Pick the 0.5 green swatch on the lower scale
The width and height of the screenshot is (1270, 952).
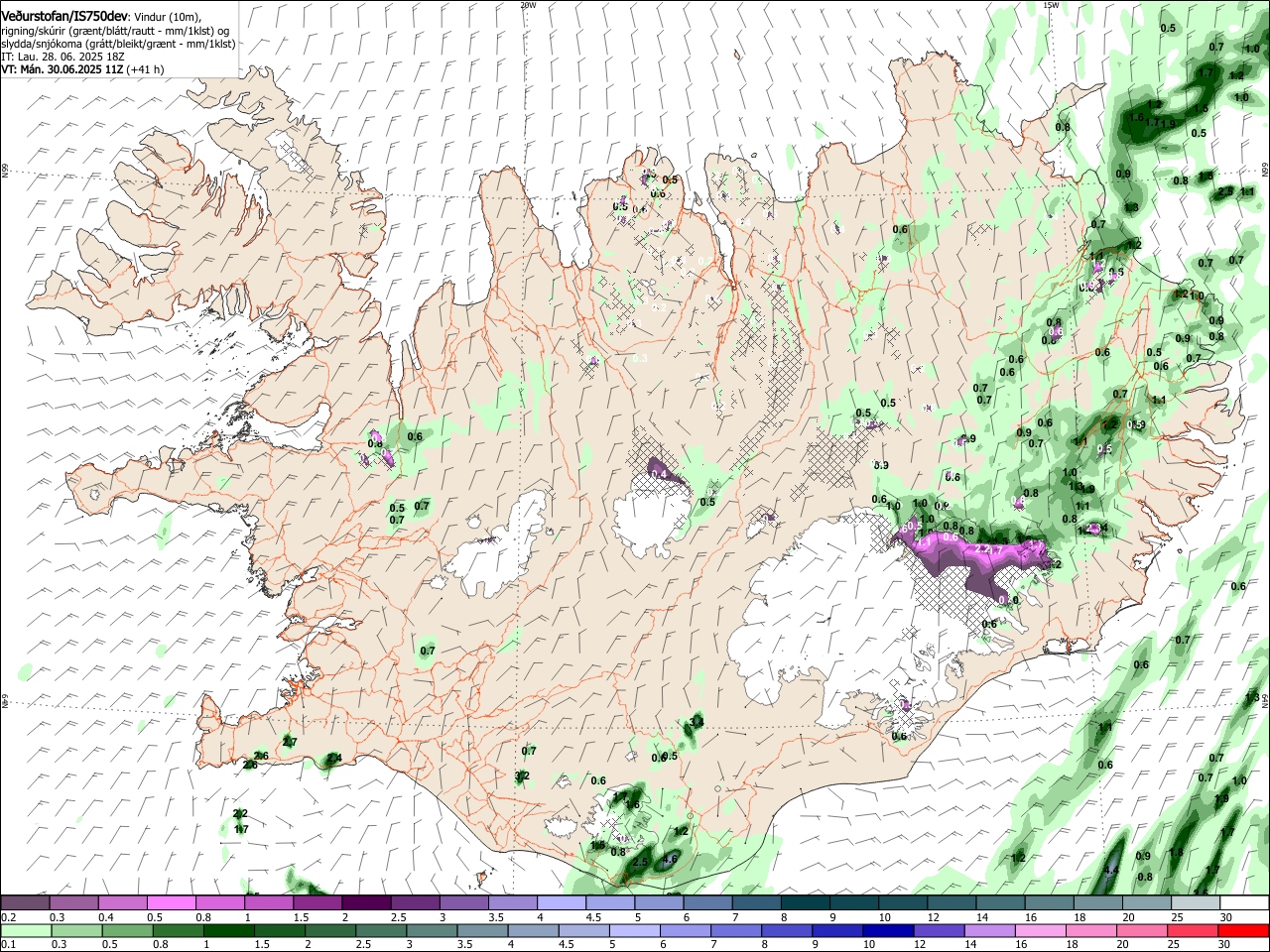coord(127,930)
